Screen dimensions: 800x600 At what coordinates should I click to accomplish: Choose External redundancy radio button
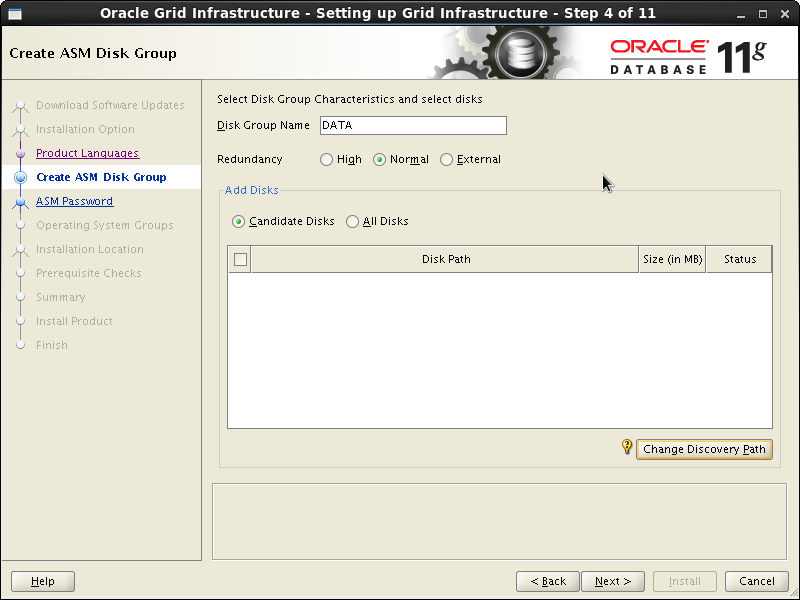tap(446, 160)
